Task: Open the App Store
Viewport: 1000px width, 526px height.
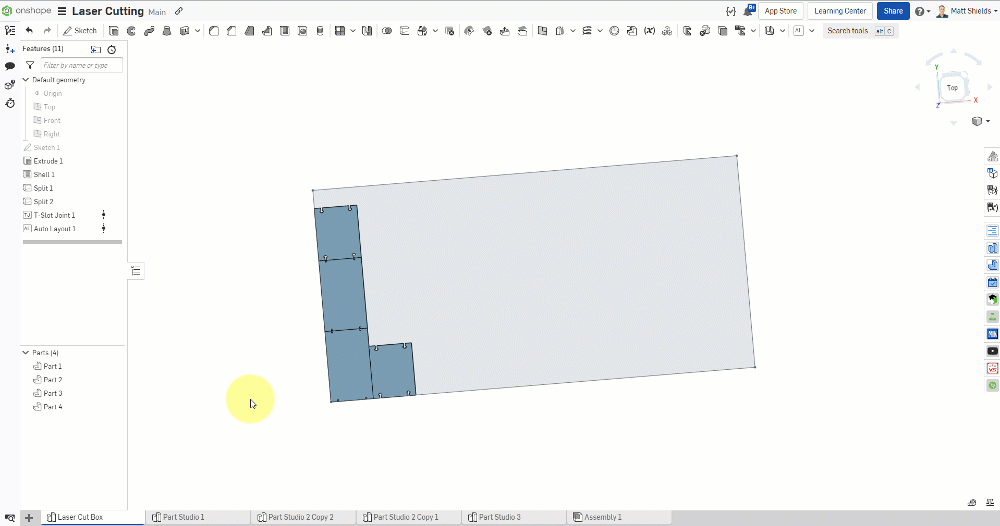Action: (x=781, y=11)
